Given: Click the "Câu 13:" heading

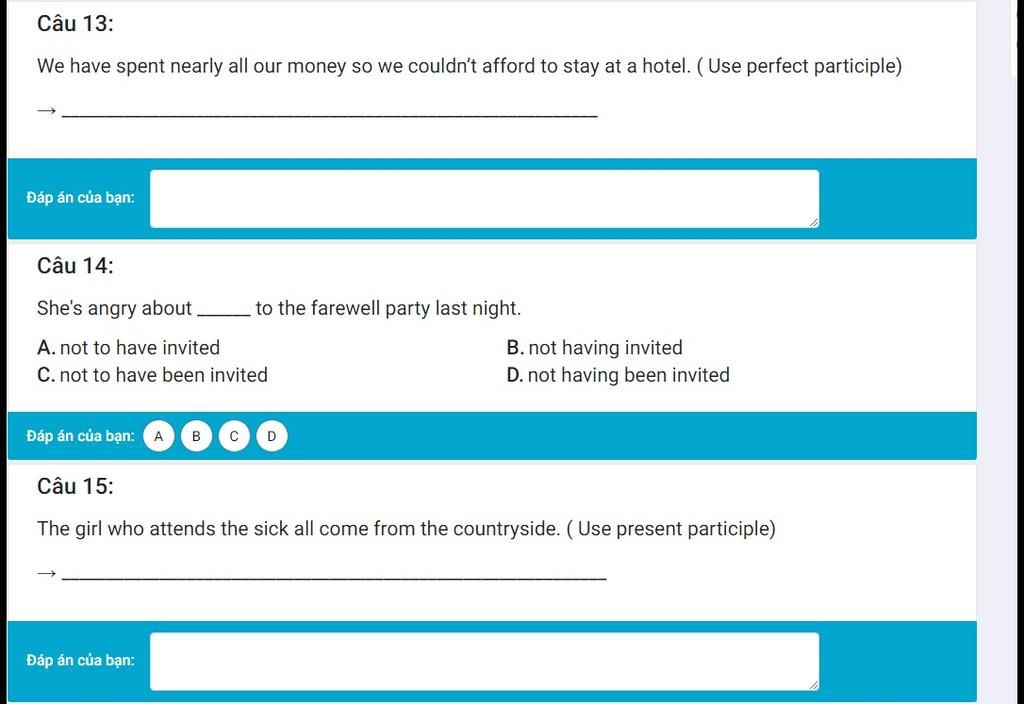Looking at the screenshot, I should coord(75,24).
